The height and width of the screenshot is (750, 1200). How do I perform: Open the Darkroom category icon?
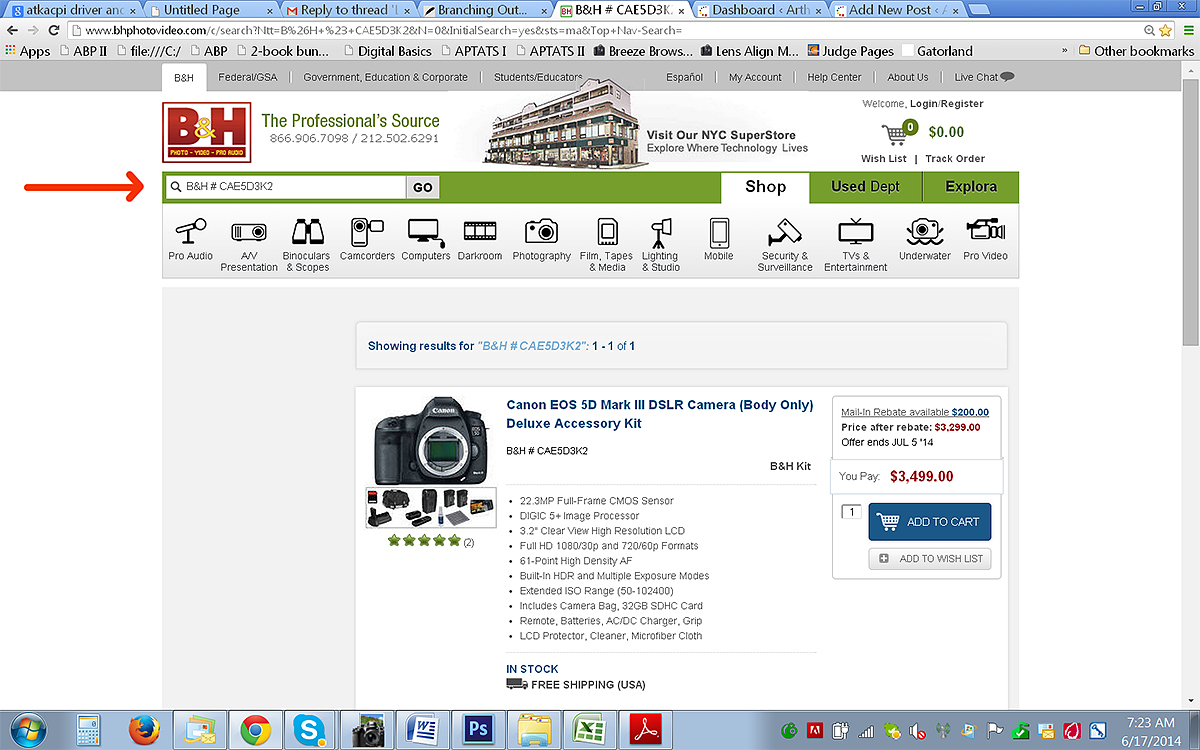(480, 232)
